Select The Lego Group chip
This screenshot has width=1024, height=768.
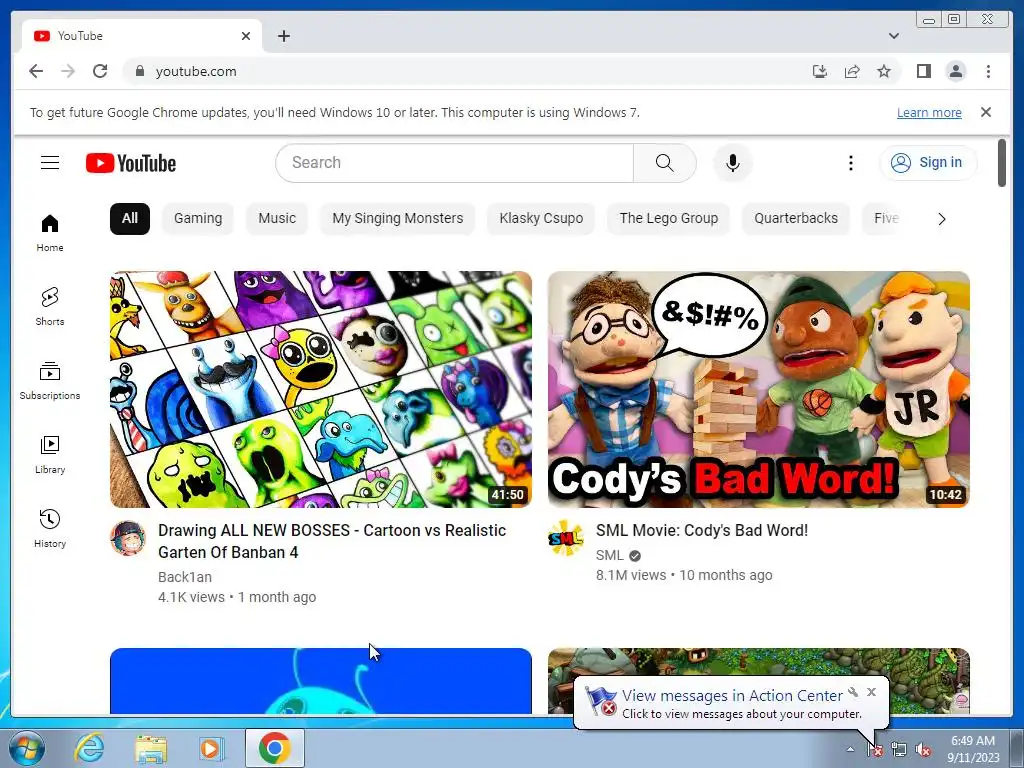click(x=669, y=218)
